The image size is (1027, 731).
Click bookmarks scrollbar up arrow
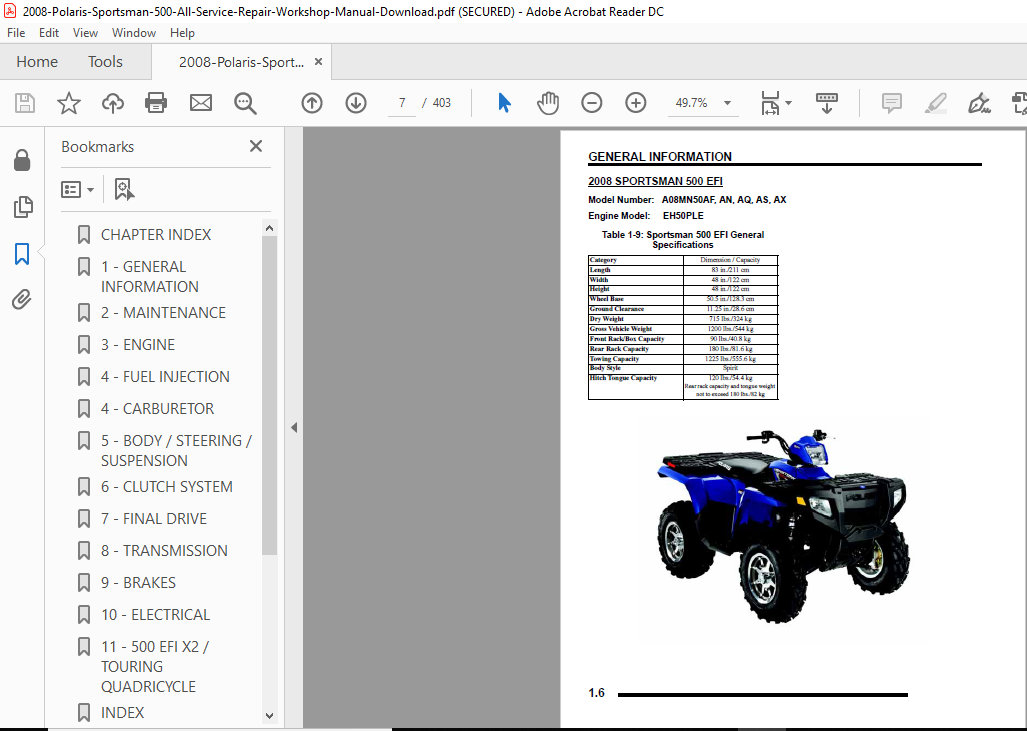(269, 228)
